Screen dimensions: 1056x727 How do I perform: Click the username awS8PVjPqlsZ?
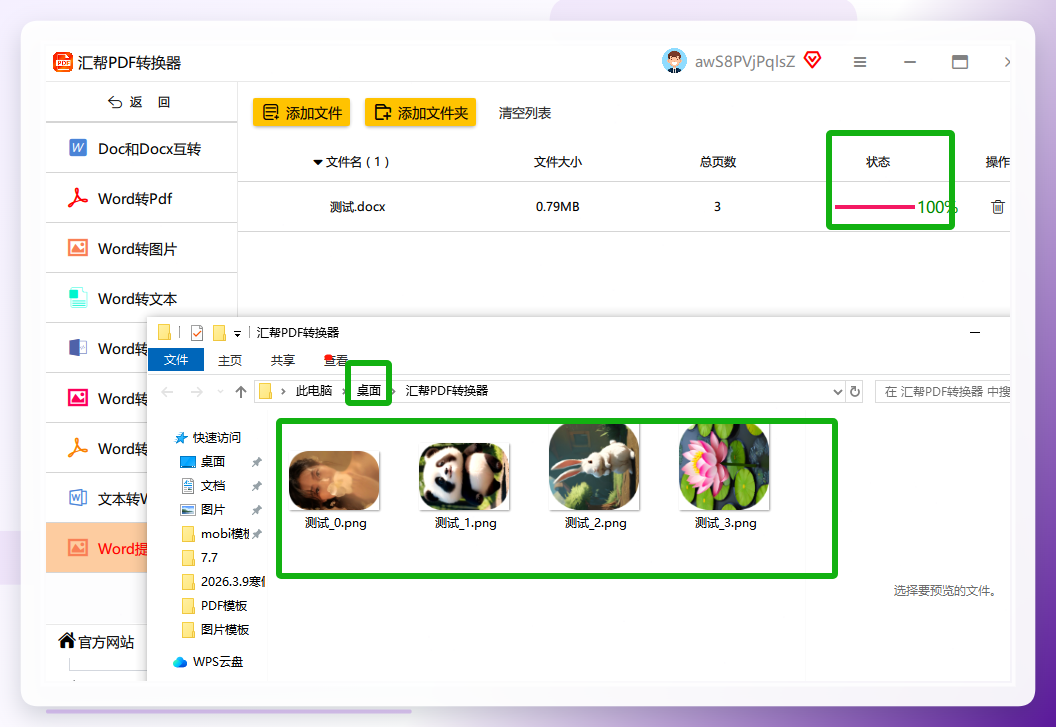click(x=745, y=62)
